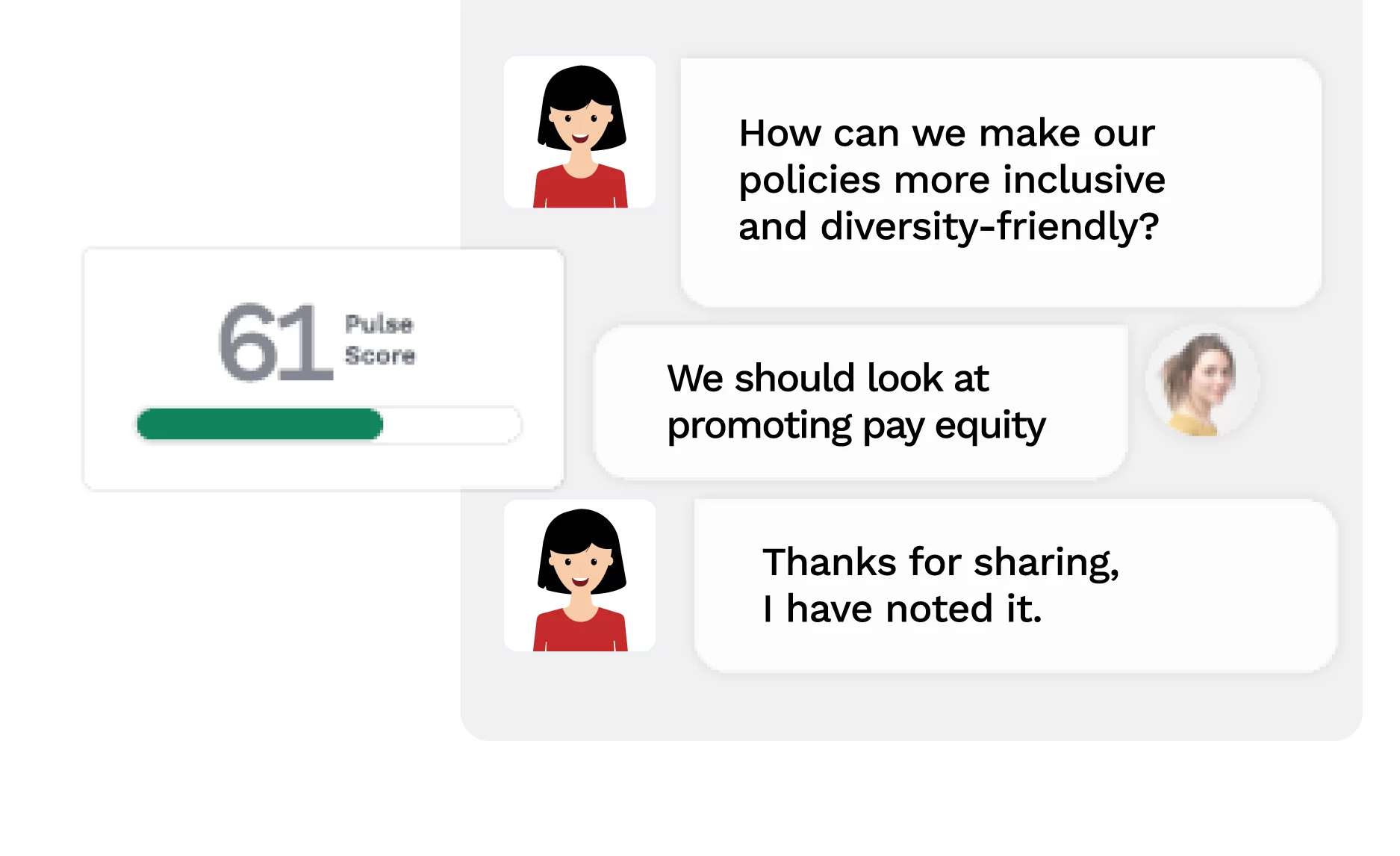The image size is (1400, 856).
Task: Click the Pulse Score label
Action: pyautogui.click(x=379, y=340)
